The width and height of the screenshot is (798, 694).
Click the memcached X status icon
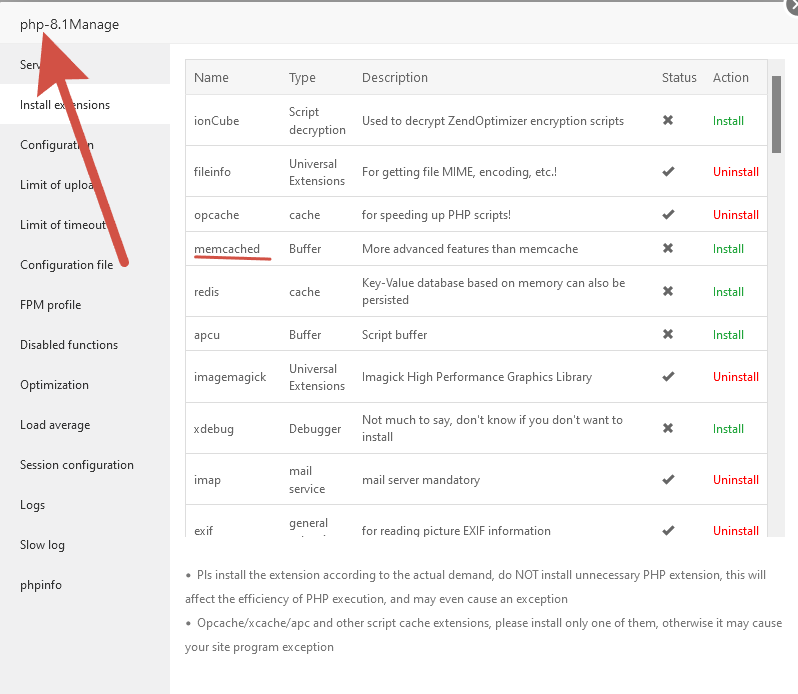668,249
